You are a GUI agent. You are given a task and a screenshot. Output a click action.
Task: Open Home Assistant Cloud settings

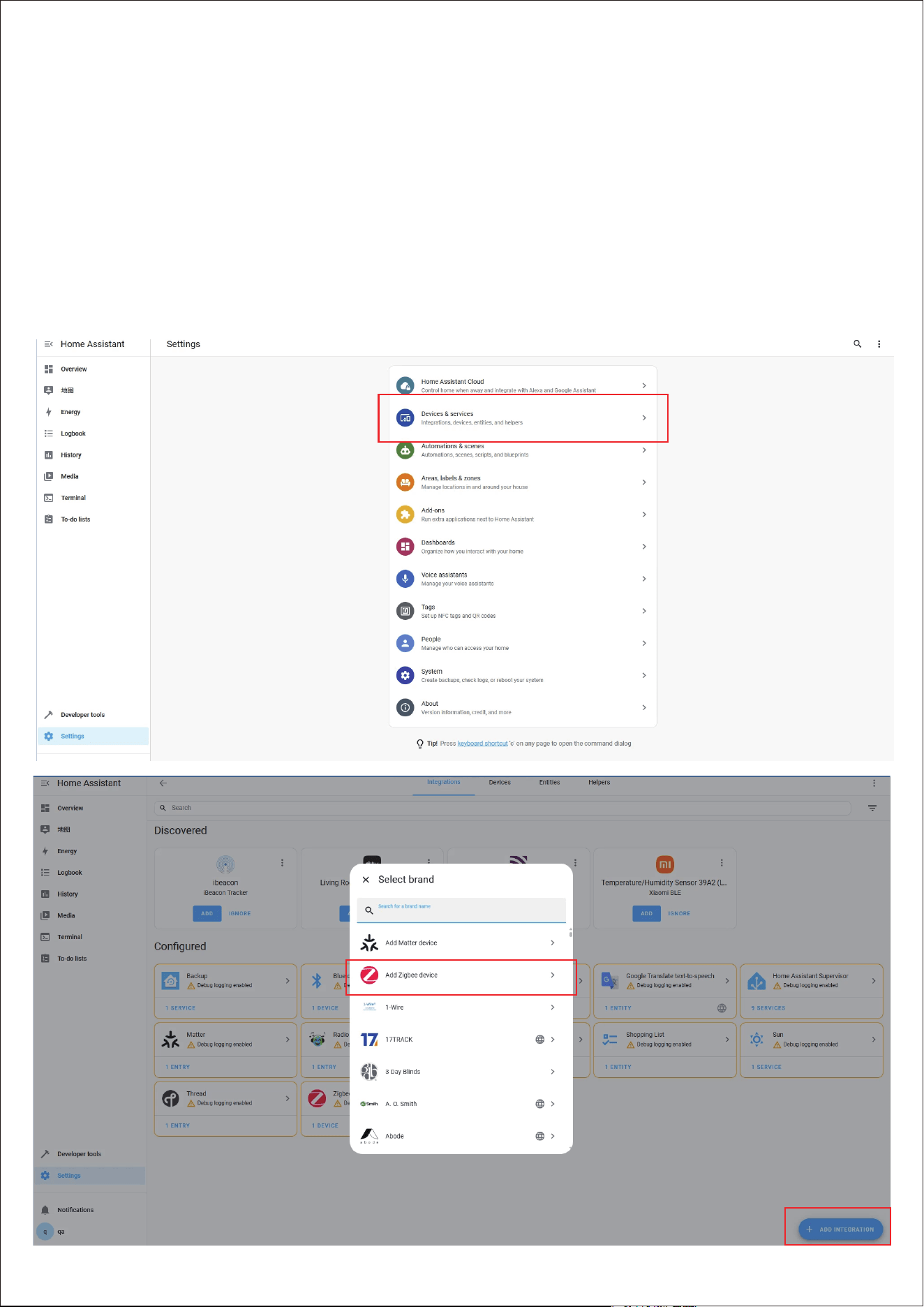pyautogui.click(x=523, y=385)
